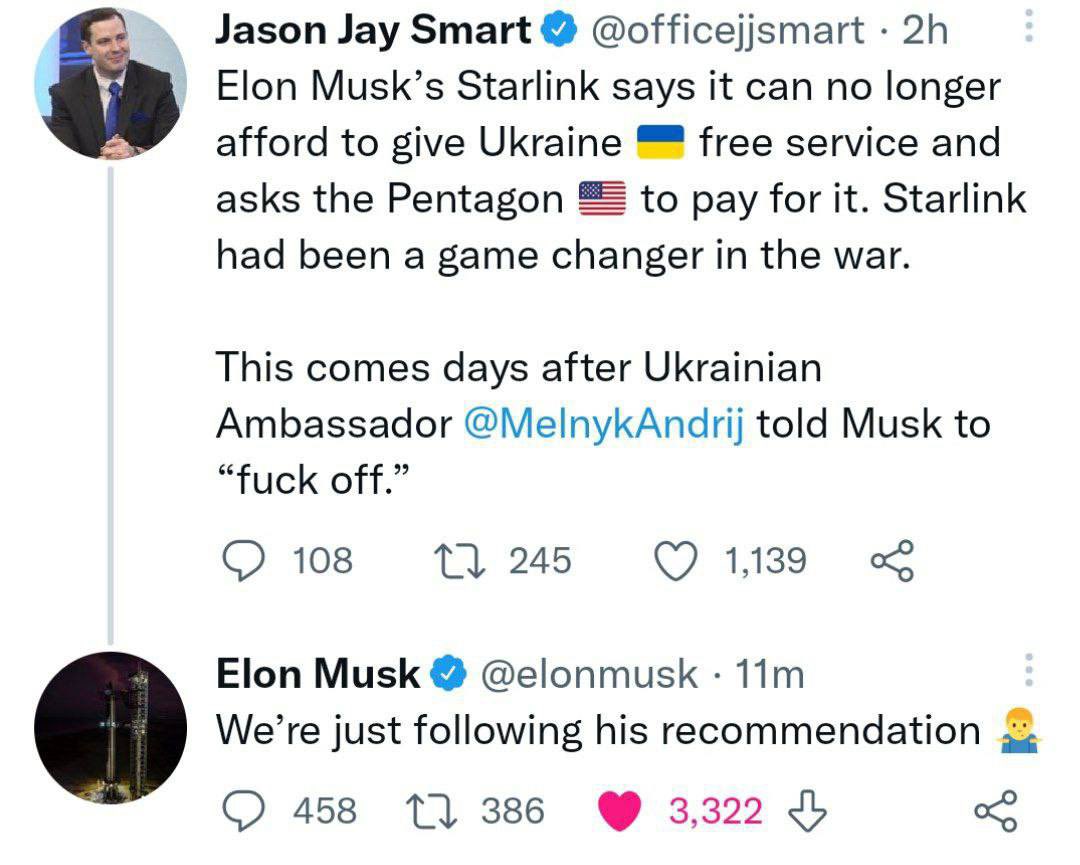Click the Jason Jay Smart display name
The width and height of the screenshot is (1080, 865).
(x=373, y=30)
